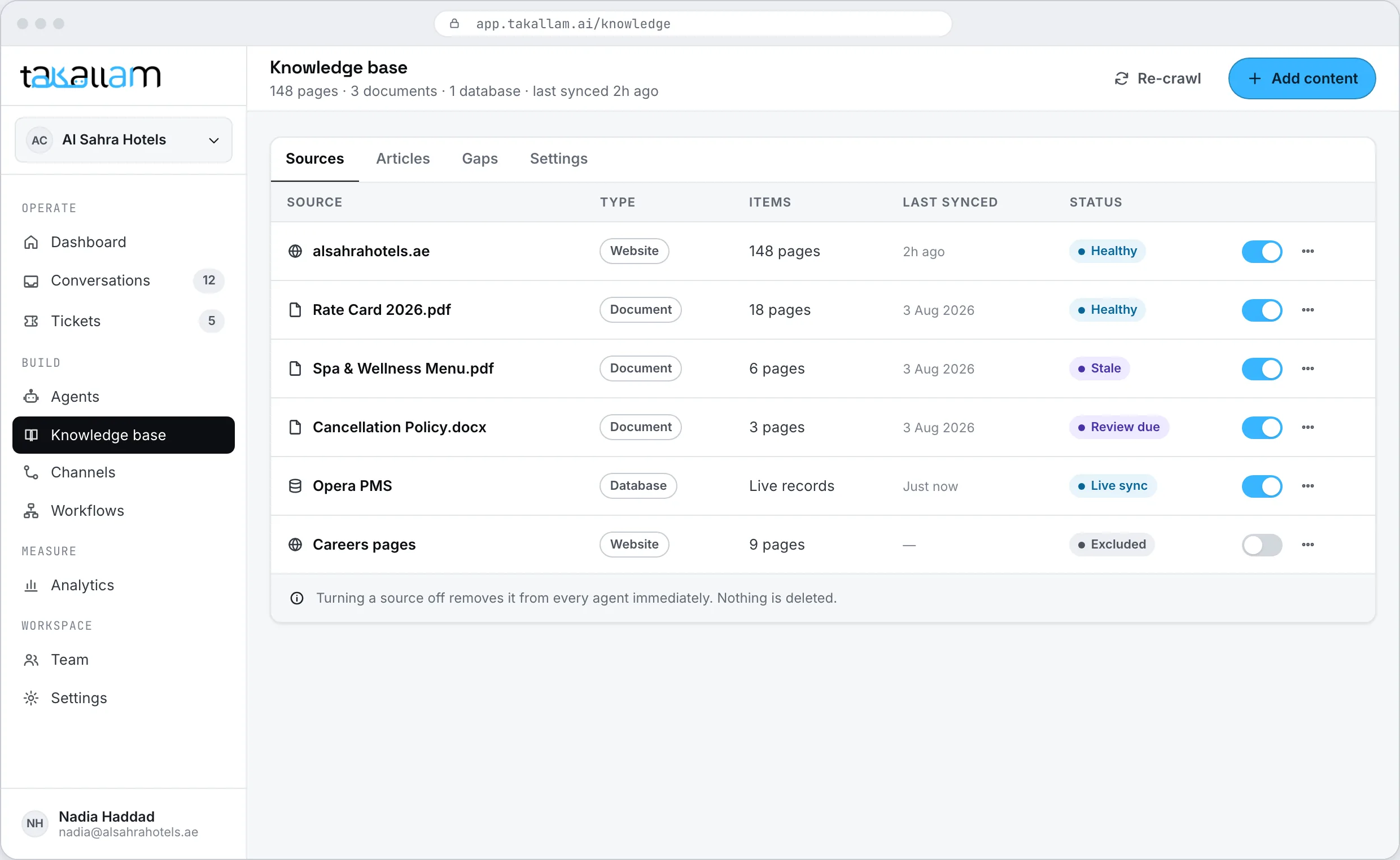The width and height of the screenshot is (1400, 860).
Task: Switch off Spa & Wellness Menu.pdf source
Action: point(1261,368)
